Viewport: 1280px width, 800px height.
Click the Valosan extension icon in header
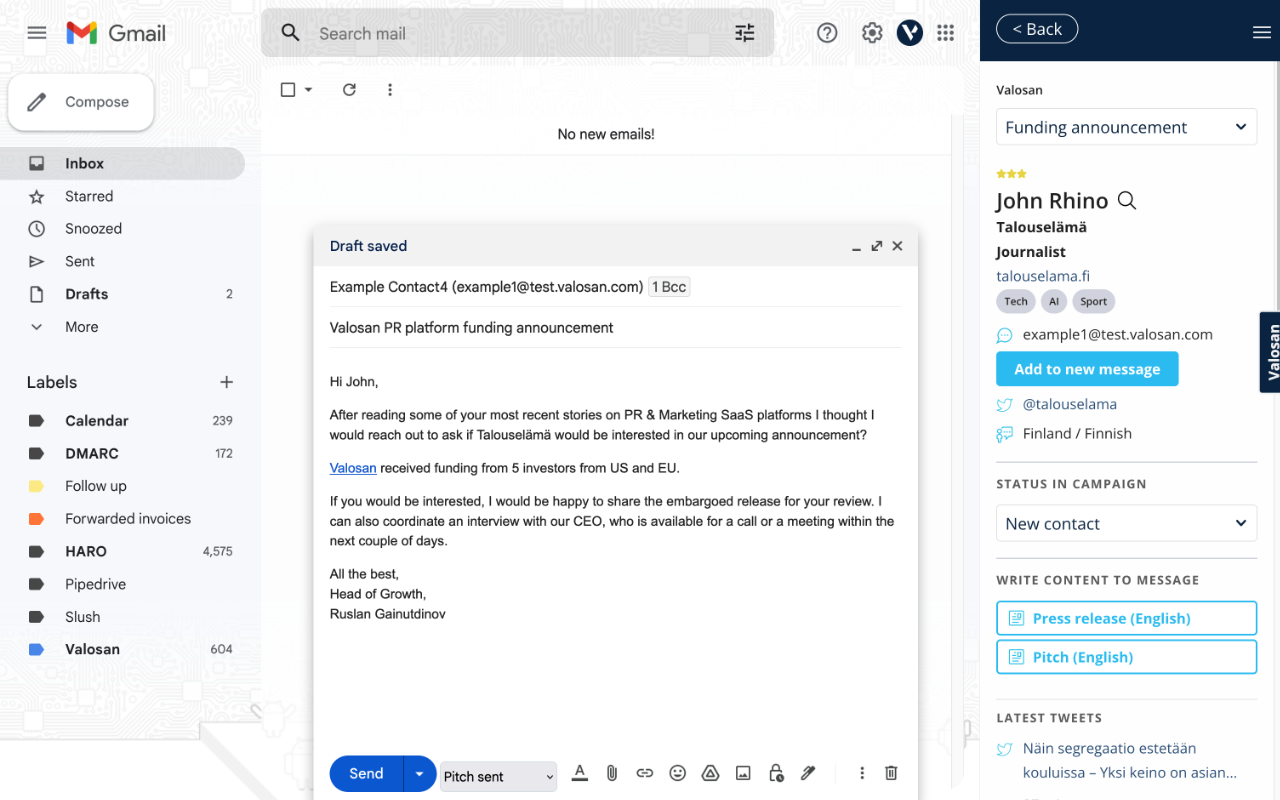909,33
